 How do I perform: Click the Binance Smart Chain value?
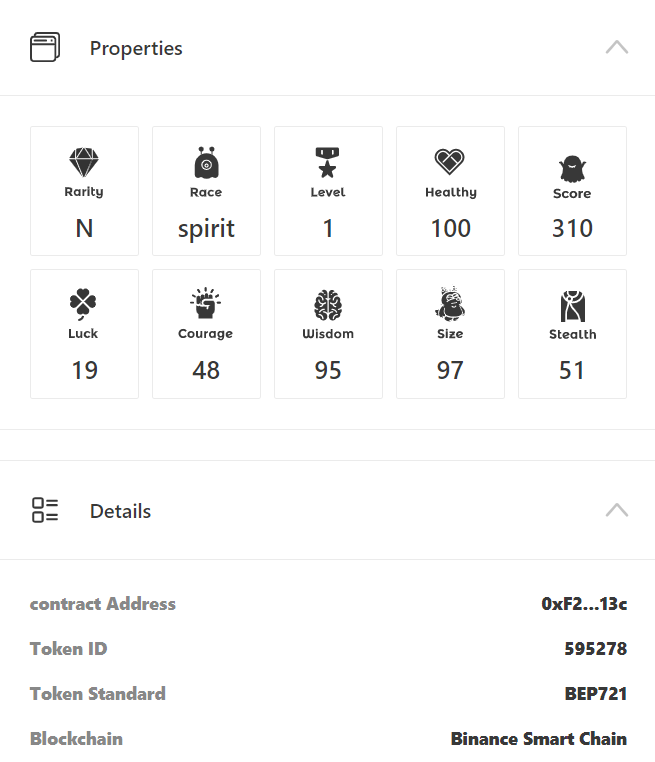tap(538, 739)
